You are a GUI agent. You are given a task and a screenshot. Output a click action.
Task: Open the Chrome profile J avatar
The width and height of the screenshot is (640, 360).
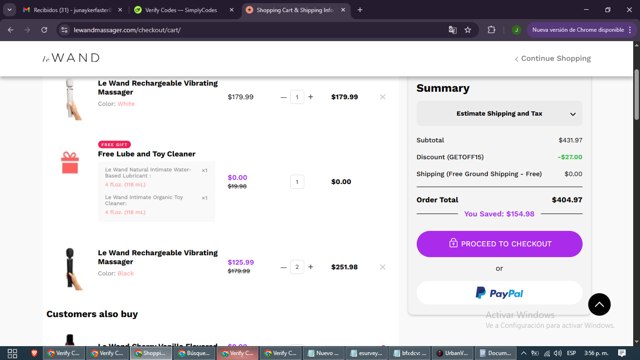[516, 30]
